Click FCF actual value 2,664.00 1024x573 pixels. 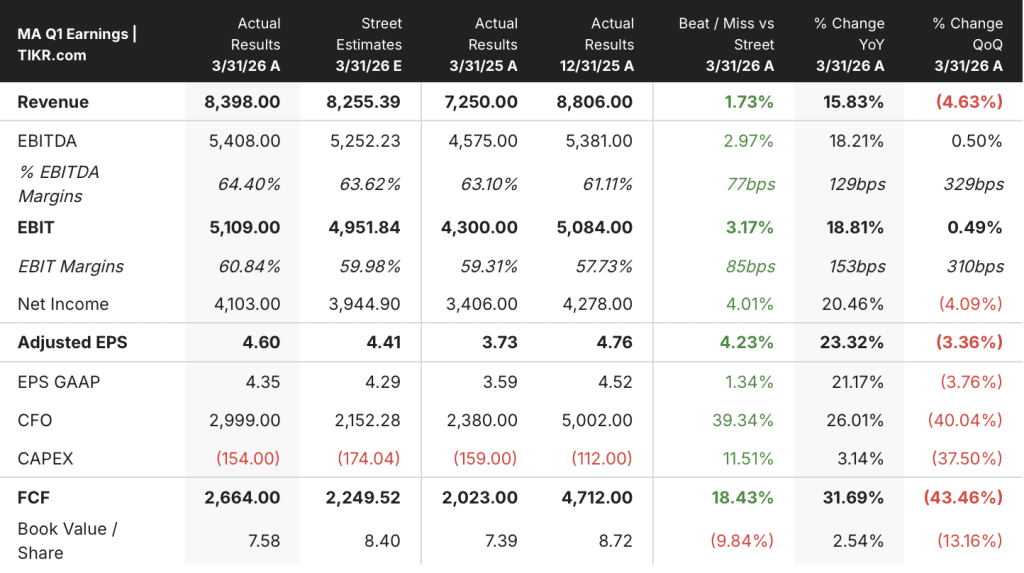pyautogui.click(x=242, y=498)
